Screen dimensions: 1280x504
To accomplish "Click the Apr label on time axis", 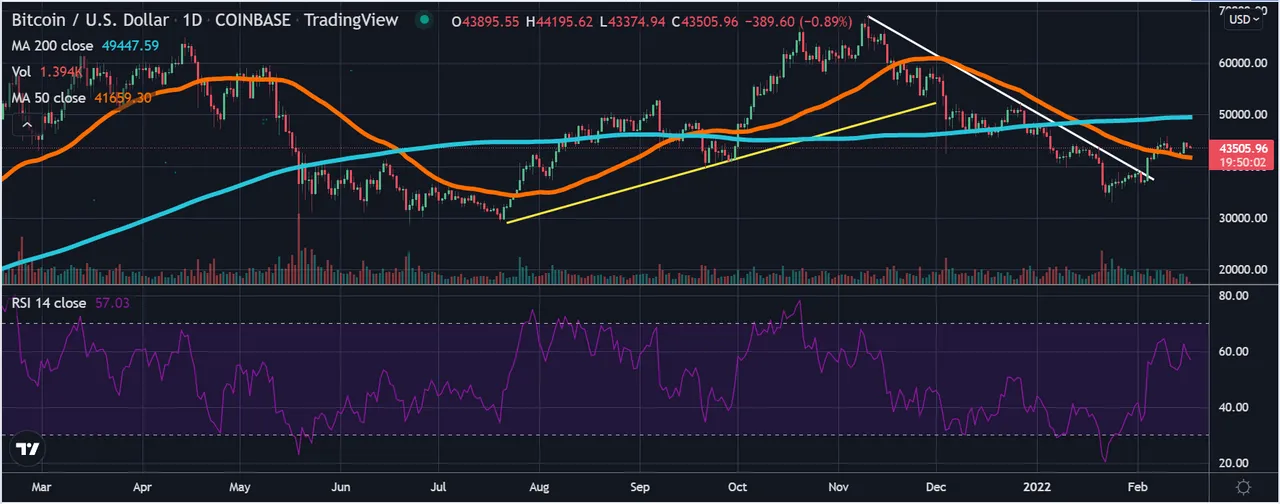I will click(x=143, y=487).
